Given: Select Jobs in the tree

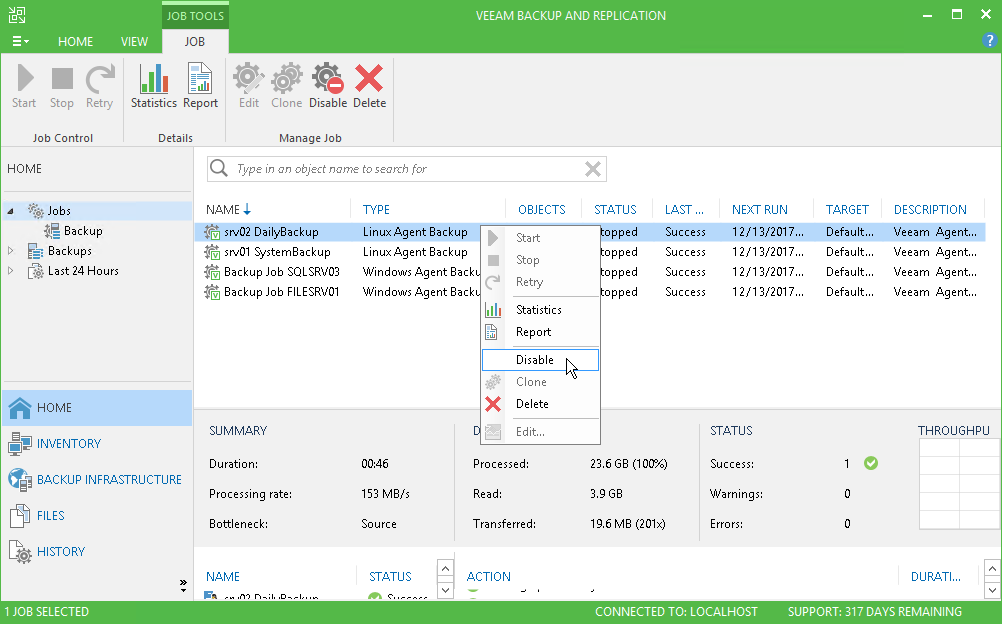Looking at the screenshot, I should pyautogui.click(x=59, y=211).
